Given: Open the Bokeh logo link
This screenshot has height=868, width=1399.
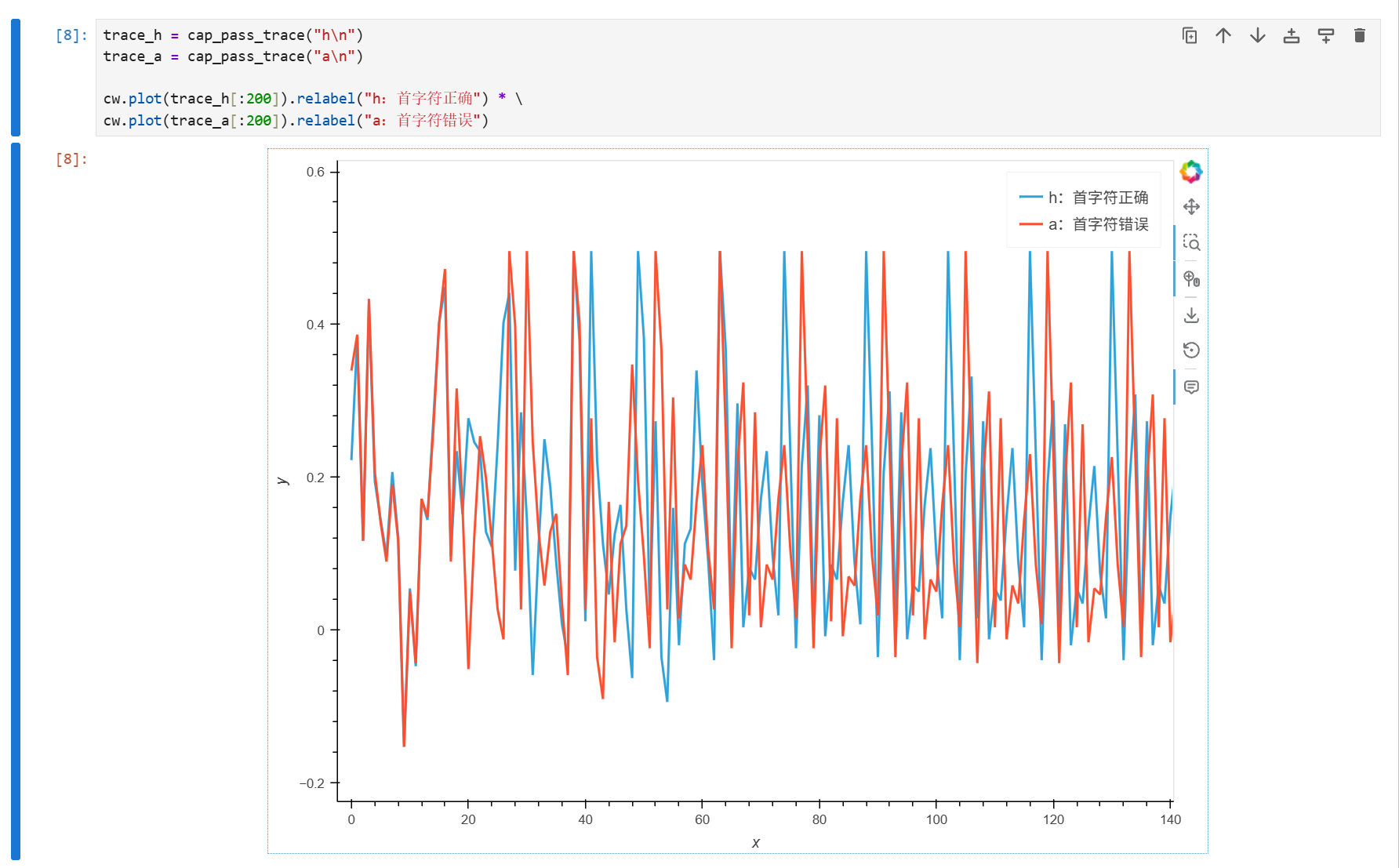Looking at the screenshot, I should [1191, 172].
